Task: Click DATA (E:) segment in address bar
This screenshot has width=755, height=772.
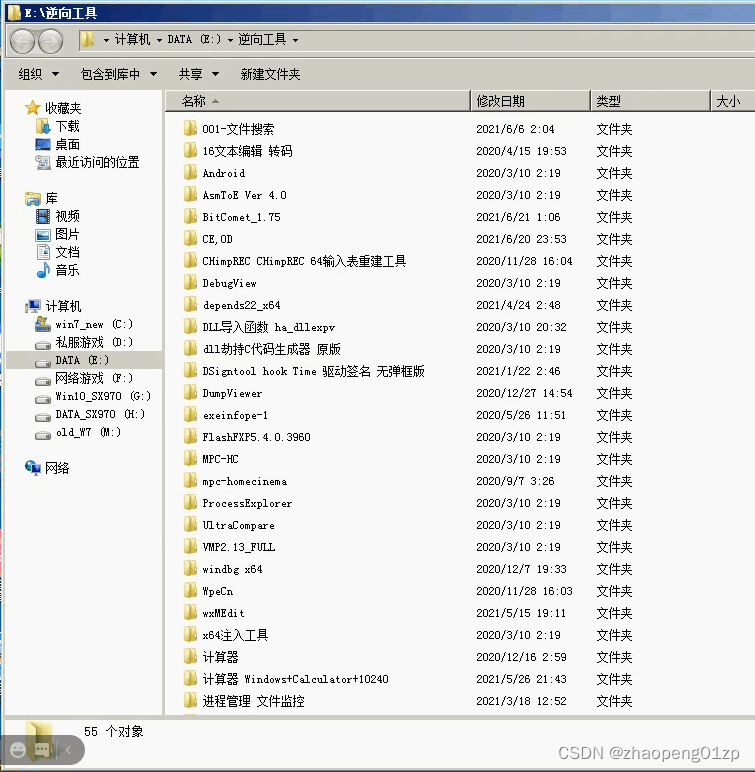Action: tap(194, 39)
